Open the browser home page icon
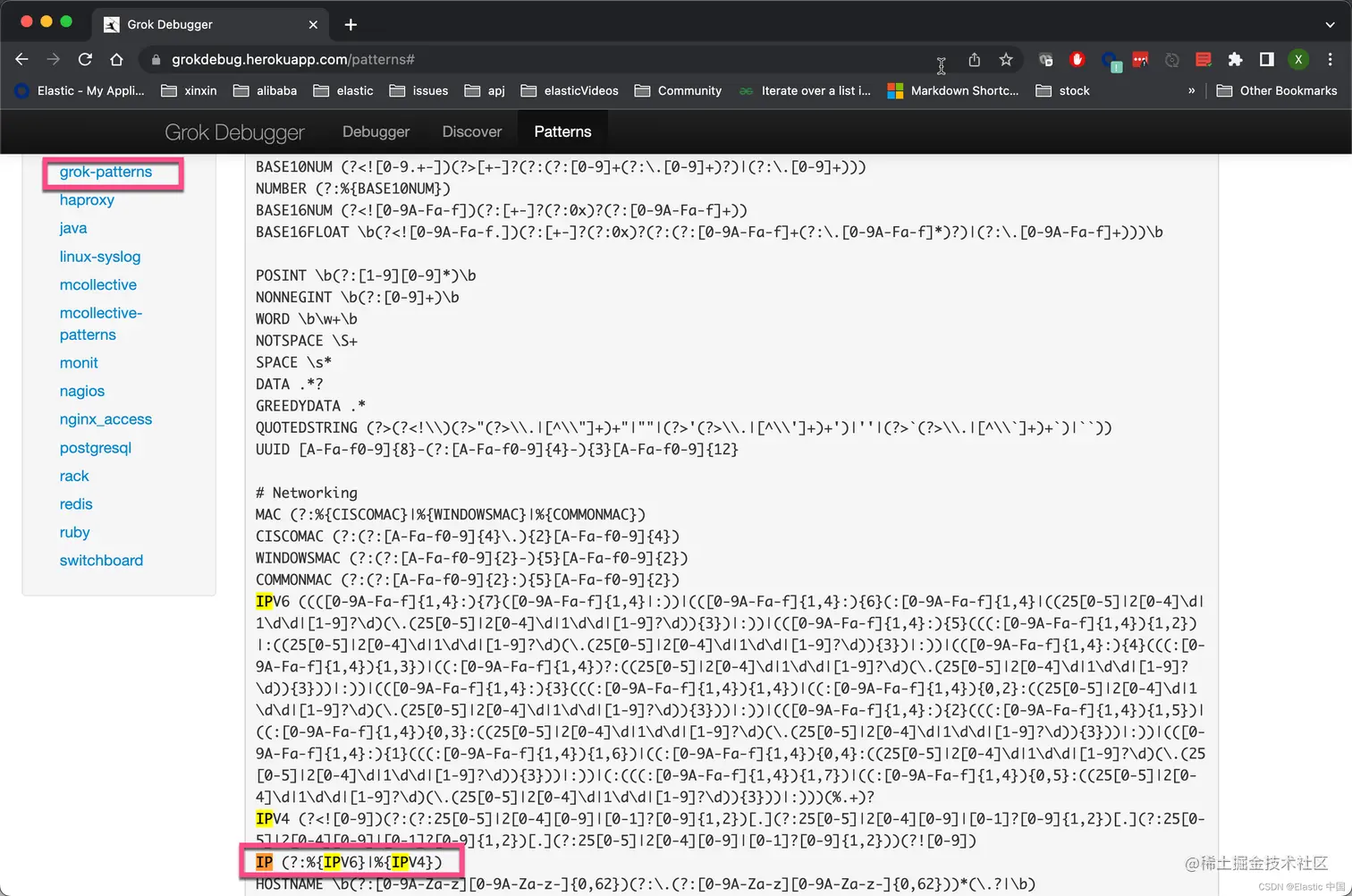 (x=116, y=59)
